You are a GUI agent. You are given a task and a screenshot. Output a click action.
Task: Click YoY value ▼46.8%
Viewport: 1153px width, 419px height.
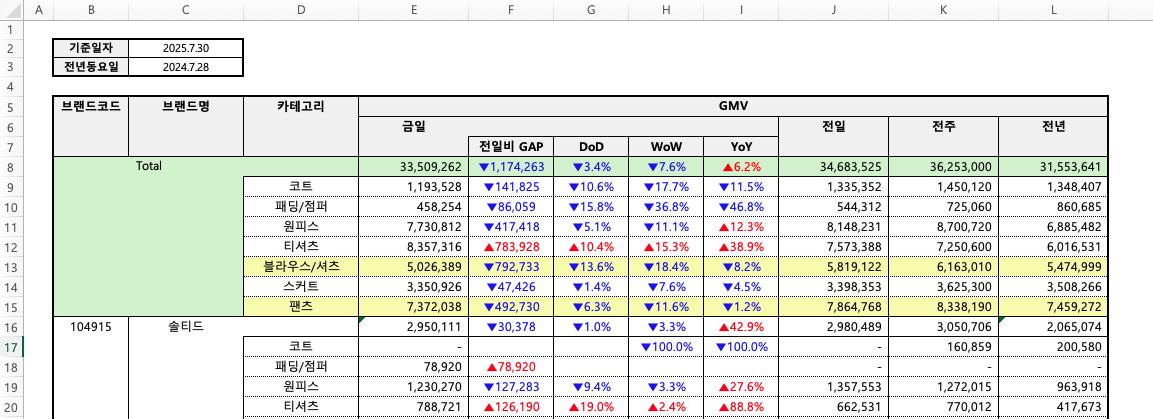click(x=740, y=207)
